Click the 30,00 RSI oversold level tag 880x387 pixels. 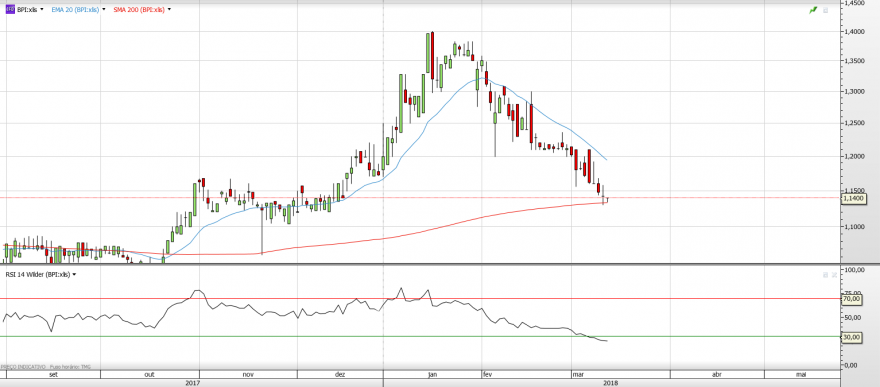click(x=852, y=337)
